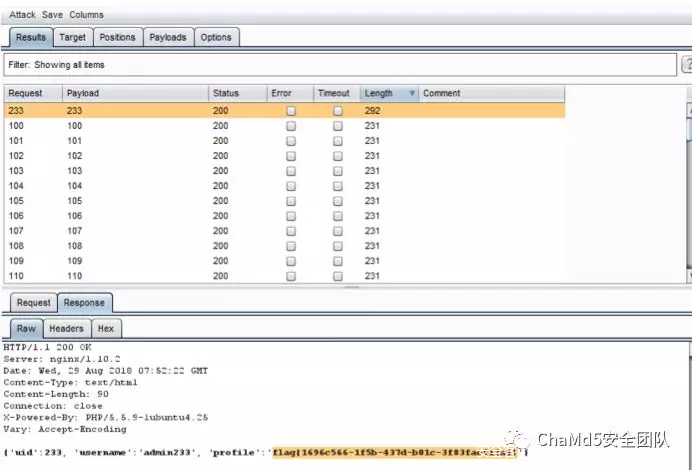This screenshot has width=692, height=470.
Task: Open the Attack menu
Action: click(x=22, y=15)
